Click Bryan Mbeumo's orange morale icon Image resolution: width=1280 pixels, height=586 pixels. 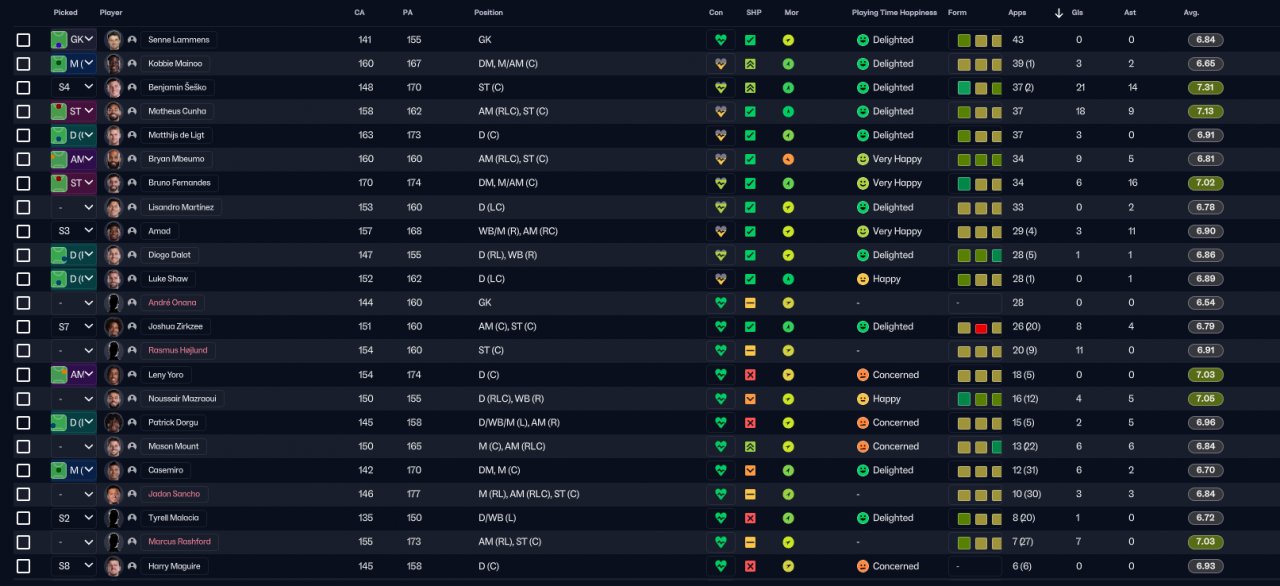click(x=788, y=159)
